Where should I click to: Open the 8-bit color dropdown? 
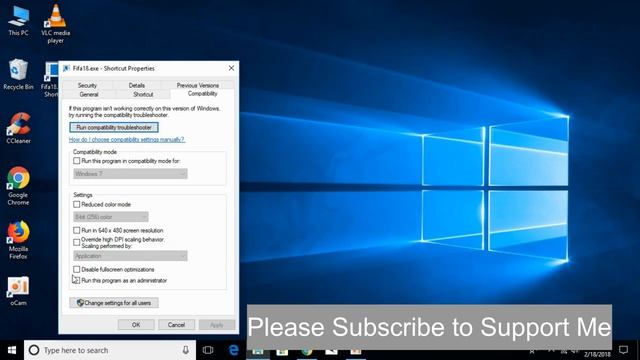point(111,217)
